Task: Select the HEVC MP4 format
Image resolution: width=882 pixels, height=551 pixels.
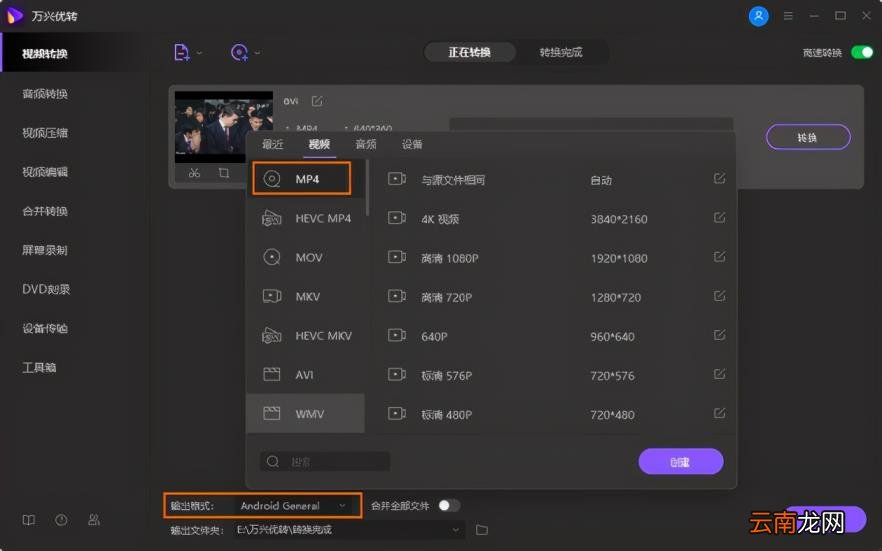Action: click(306, 218)
